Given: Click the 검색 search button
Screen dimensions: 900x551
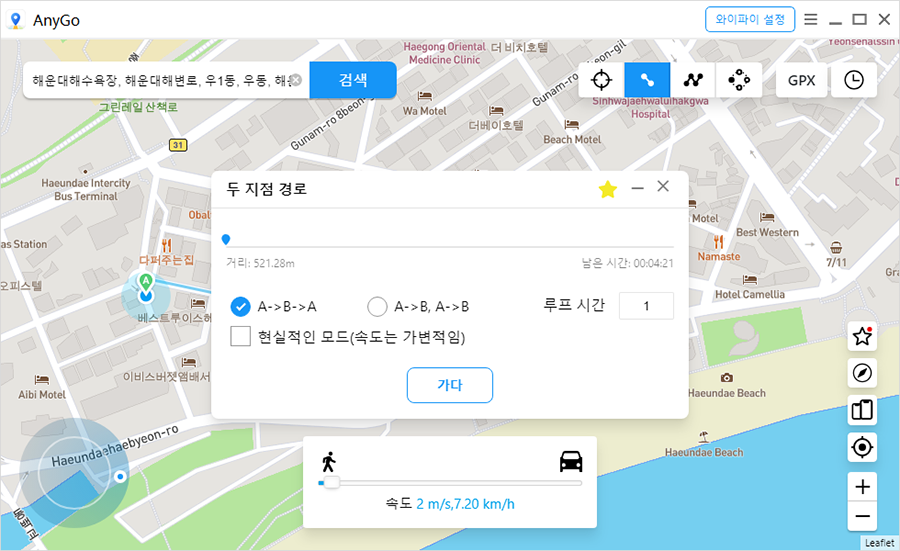Looking at the screenshot, I should click(x=353, y=80).
